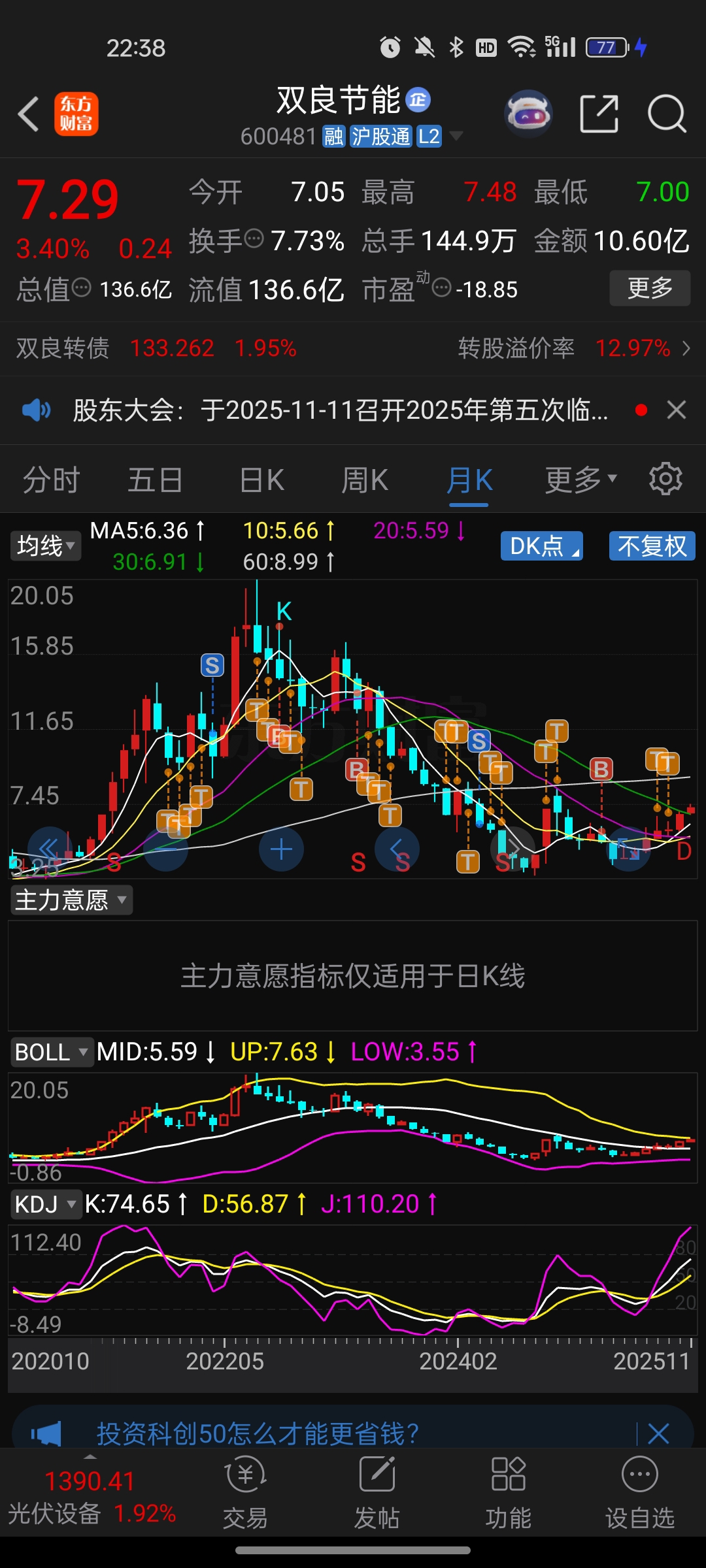Tap the 沪股通 tag

(380, 137)
